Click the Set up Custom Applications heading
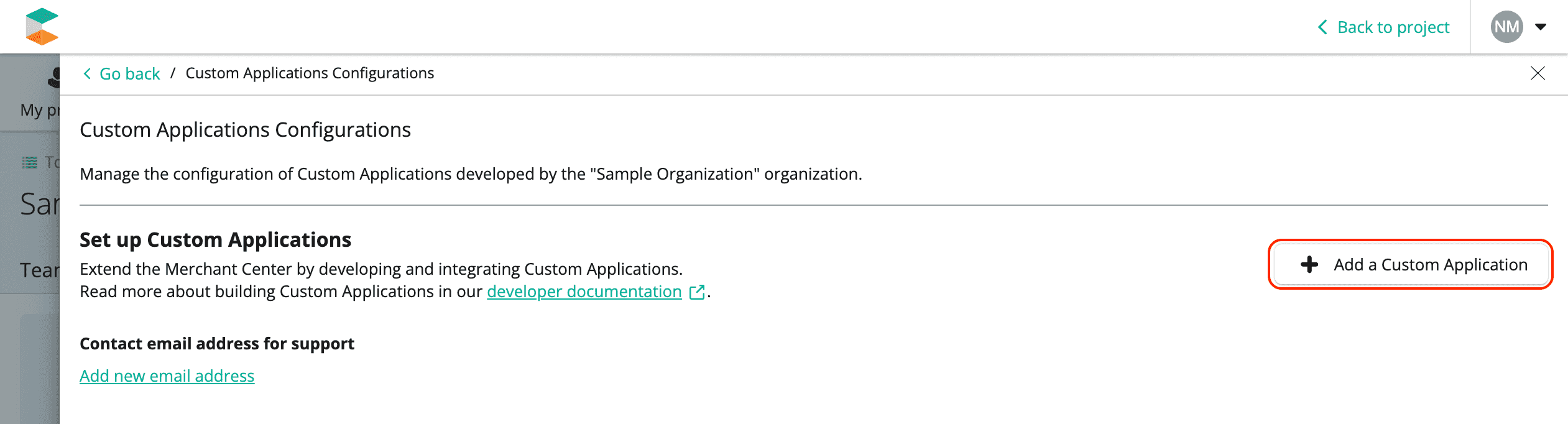 point(215,239)
